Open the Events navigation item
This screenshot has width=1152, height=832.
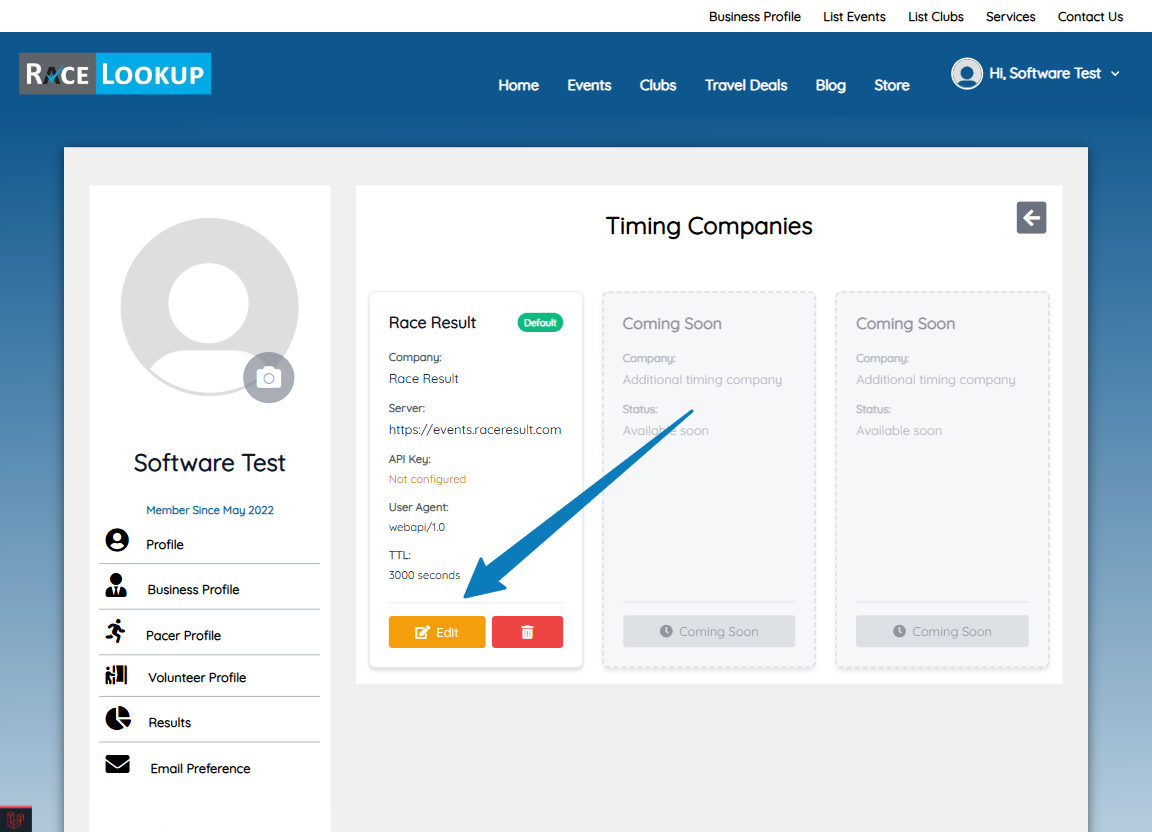pyautogui.click(x=589, y=85)
